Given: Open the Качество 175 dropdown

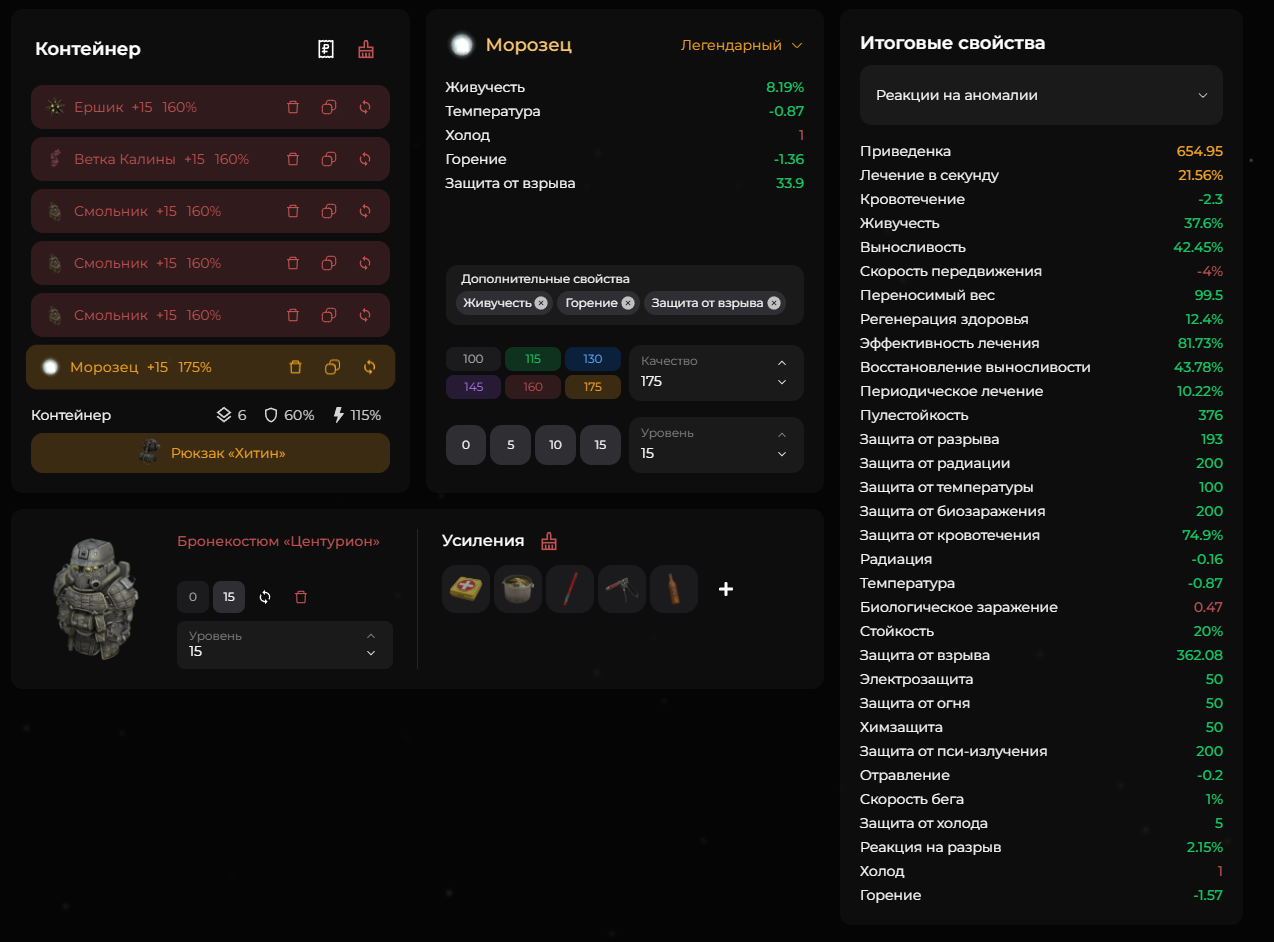Looking at the screenshot, I should coord(716,373).
